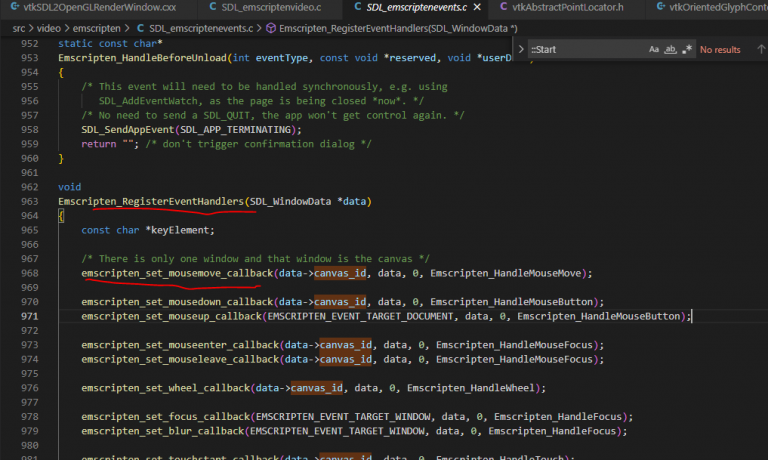Click highlighted canvas_id on line 976

[x=316, y=388]
